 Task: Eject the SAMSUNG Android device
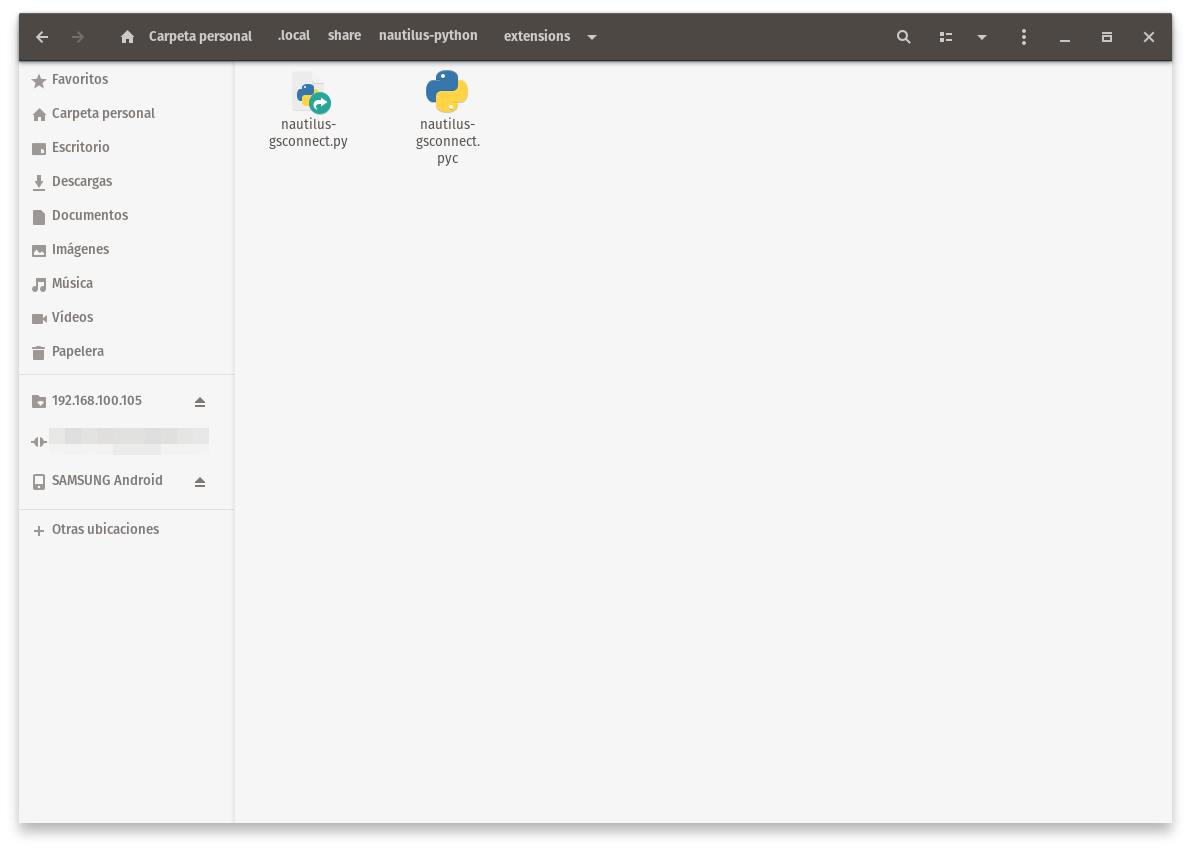point(200,481)
